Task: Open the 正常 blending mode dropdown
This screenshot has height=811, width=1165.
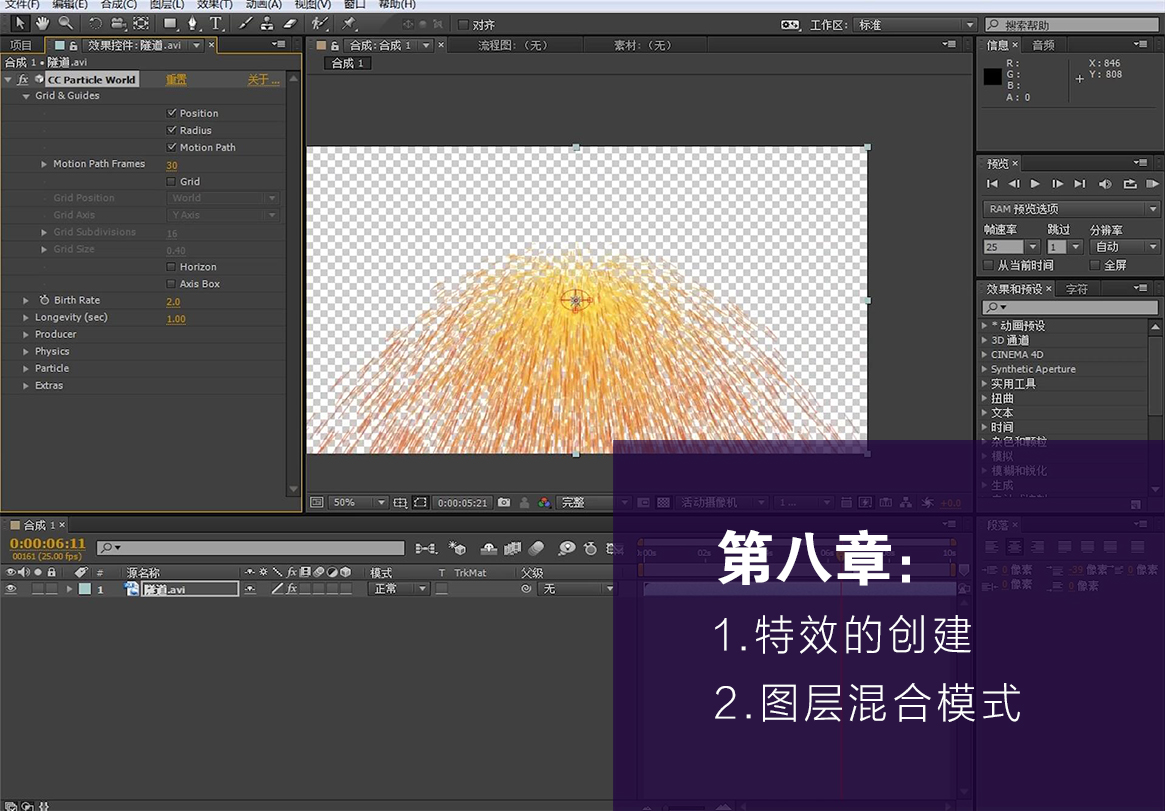Action: click(399, 589)
